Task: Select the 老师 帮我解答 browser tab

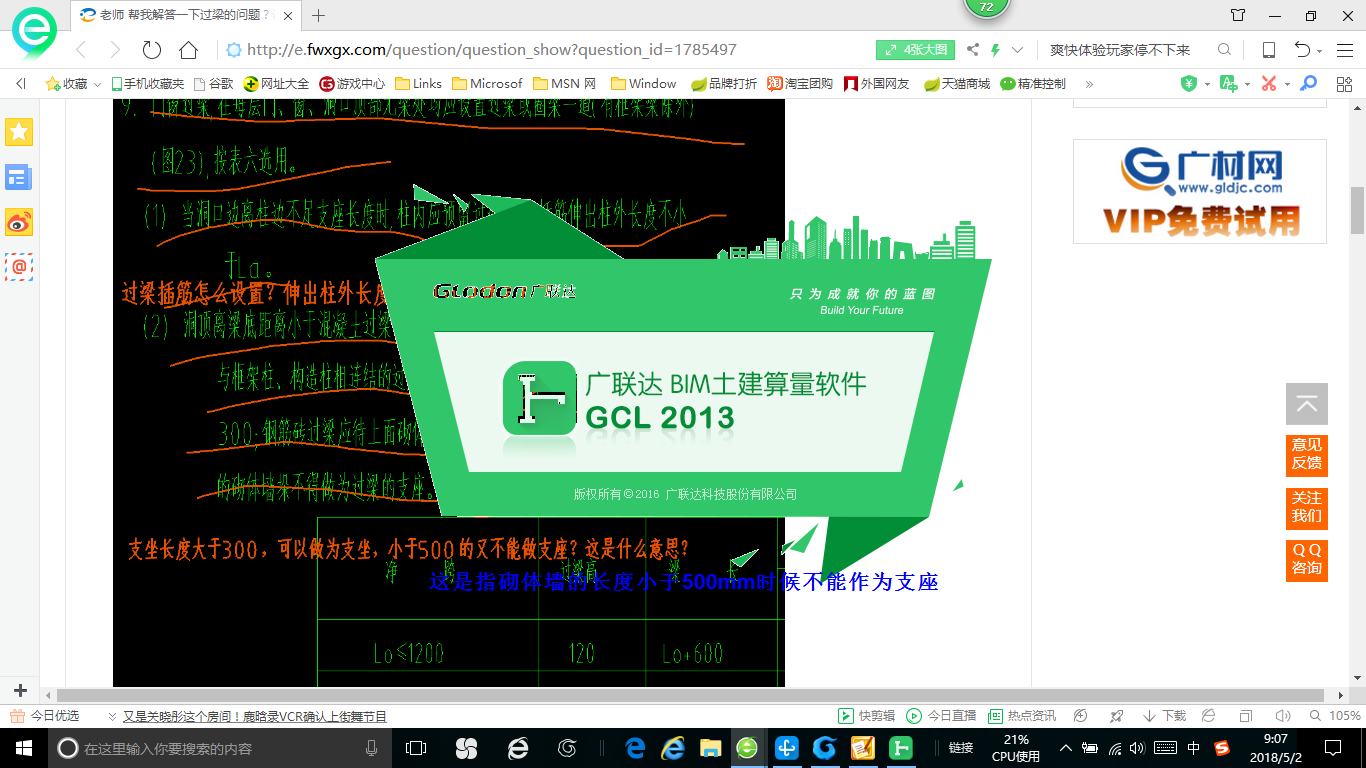Action: pos(187,15)
